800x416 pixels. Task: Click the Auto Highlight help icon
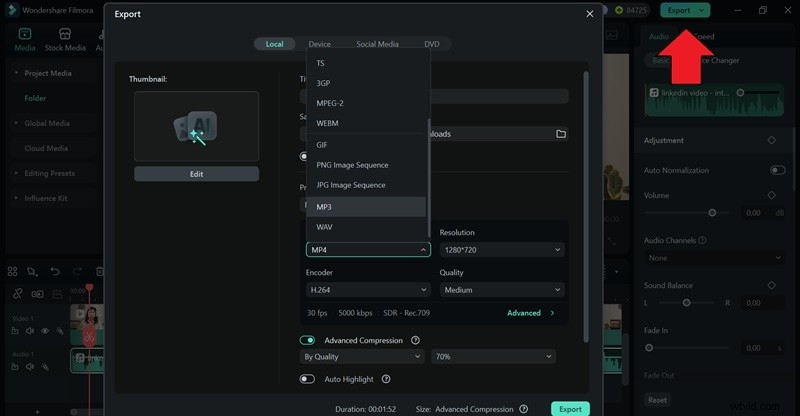click(x=386, y=379)
